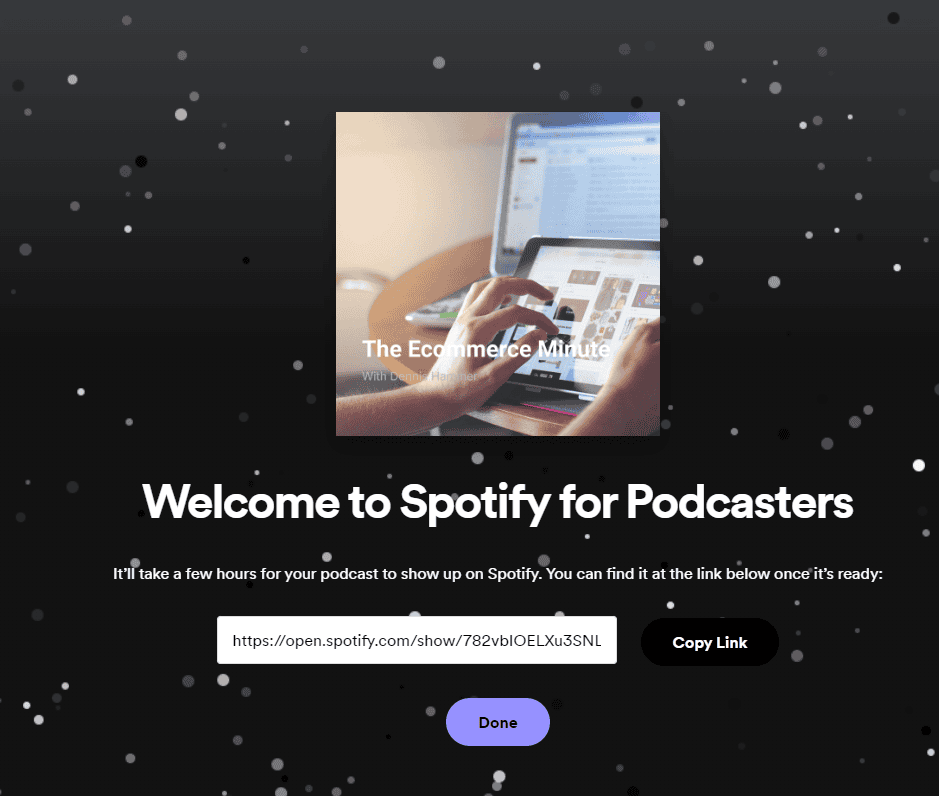
Task: Click "The Ecommerce Minute" title on the cover
Action: [486, 349]
